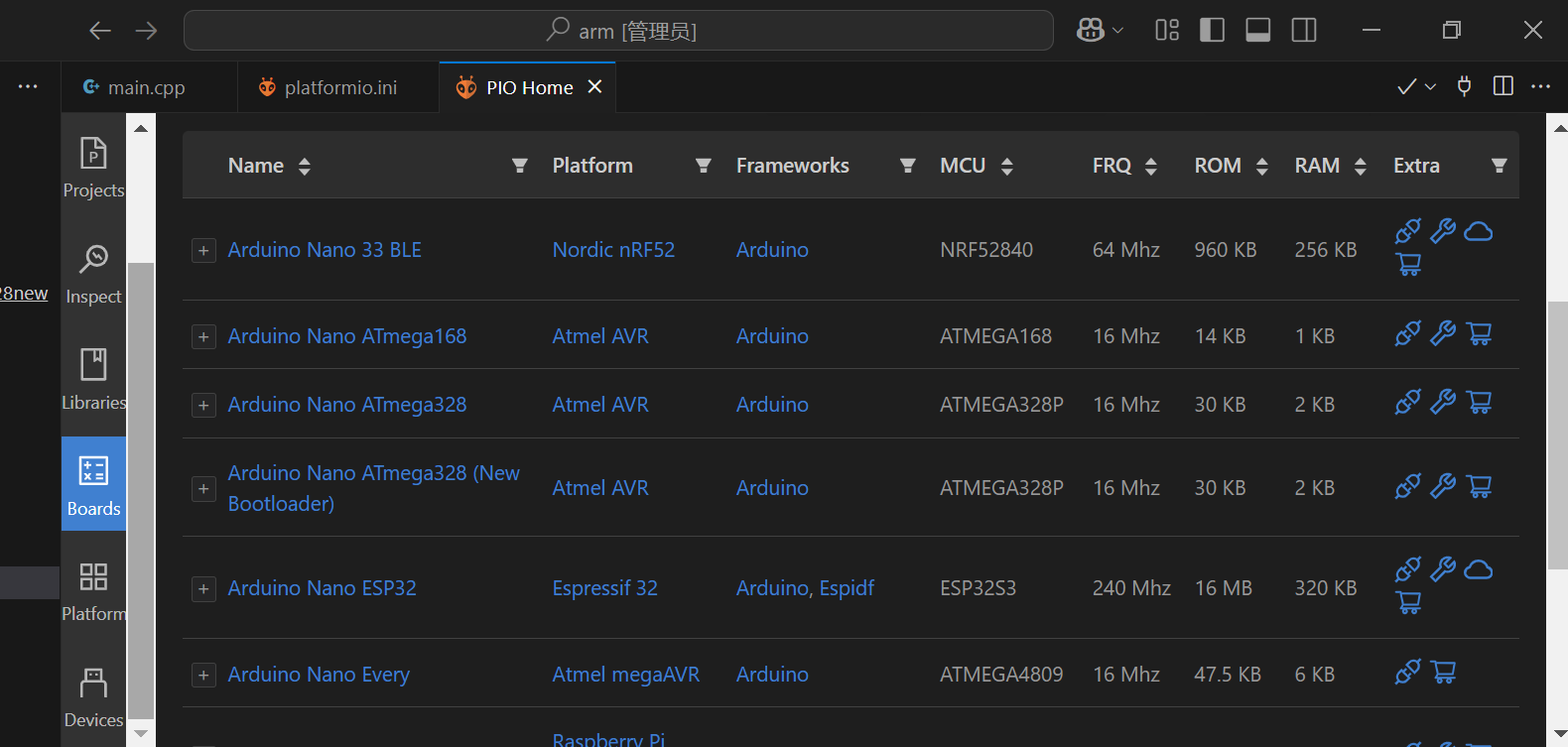The image size is (1568, 747).
Task: Select the PIO Home tab
Action: click(528, 87)
